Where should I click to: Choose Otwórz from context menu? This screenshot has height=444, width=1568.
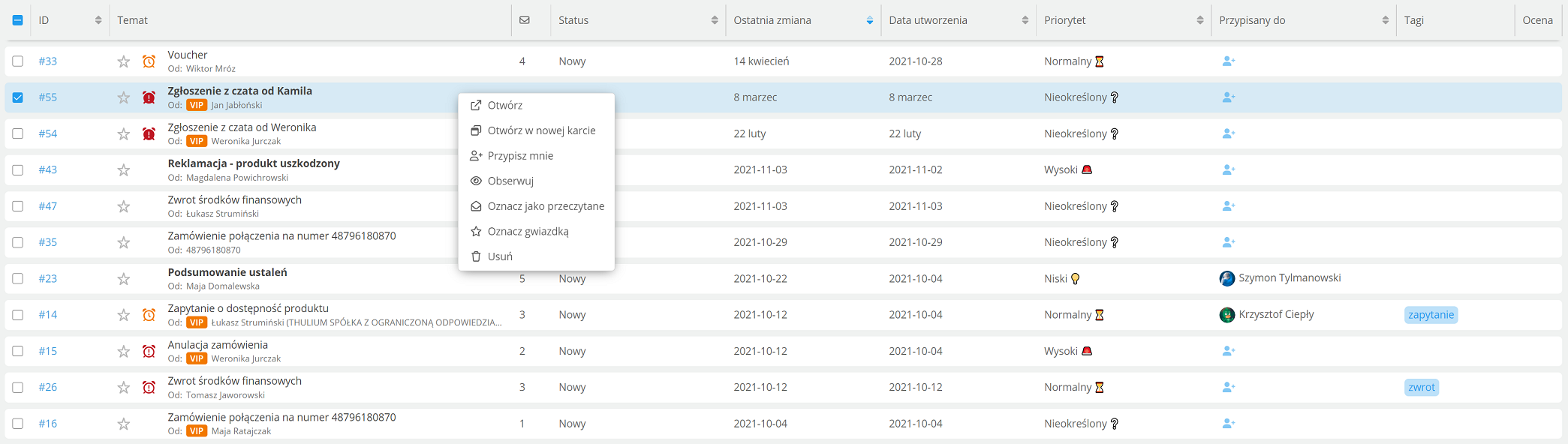536,106
